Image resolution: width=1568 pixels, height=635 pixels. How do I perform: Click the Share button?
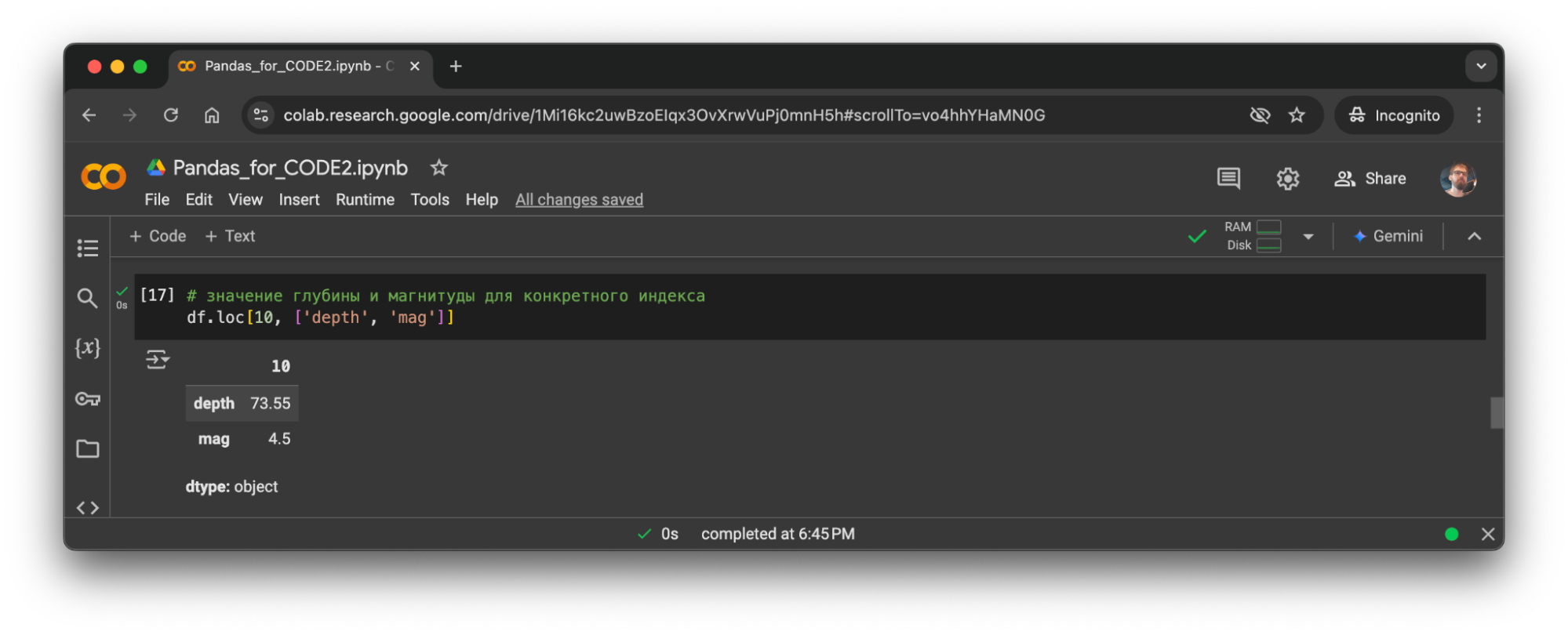(x=1370, y=179)
